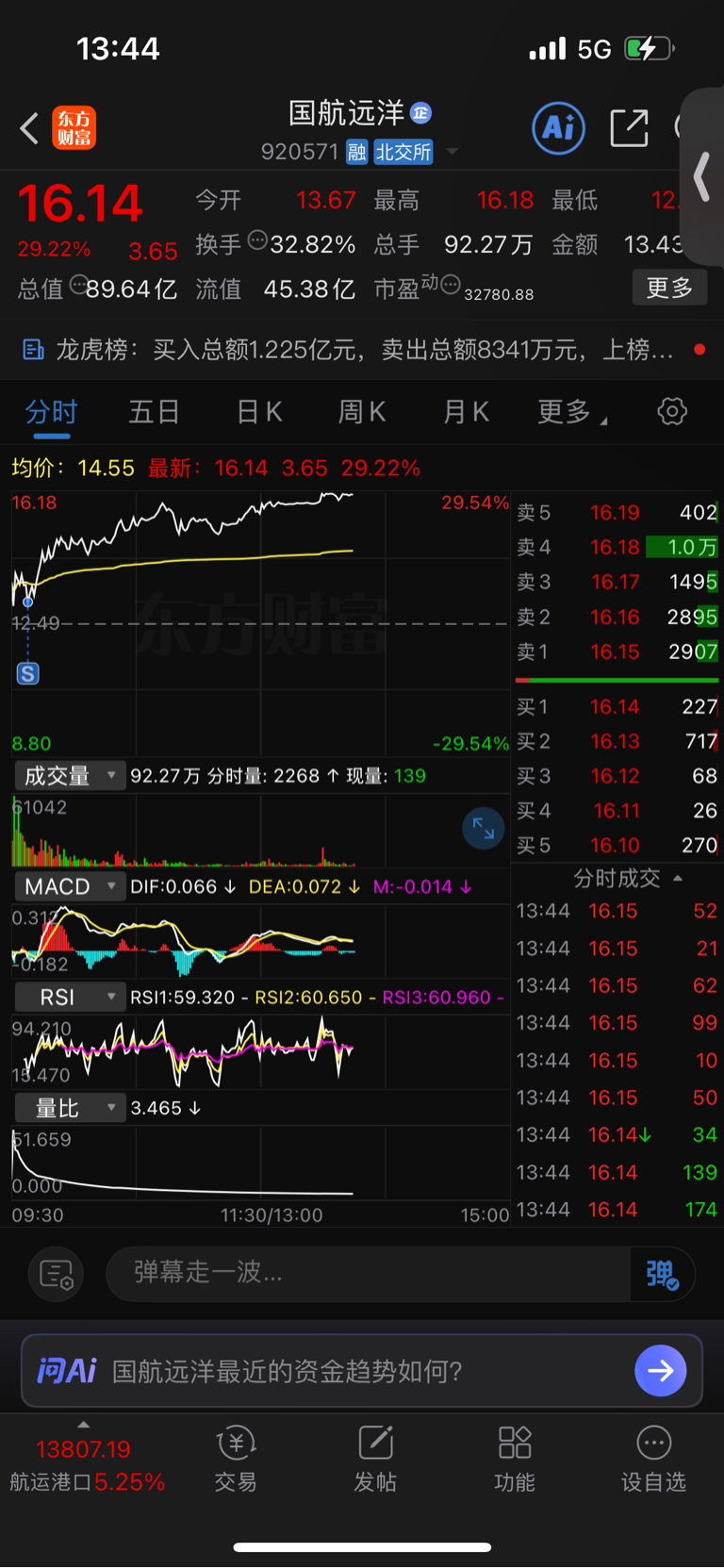Tap the battery charging status icon
The width and height of the screenshot is (724, 1568).
coord(649,48)
